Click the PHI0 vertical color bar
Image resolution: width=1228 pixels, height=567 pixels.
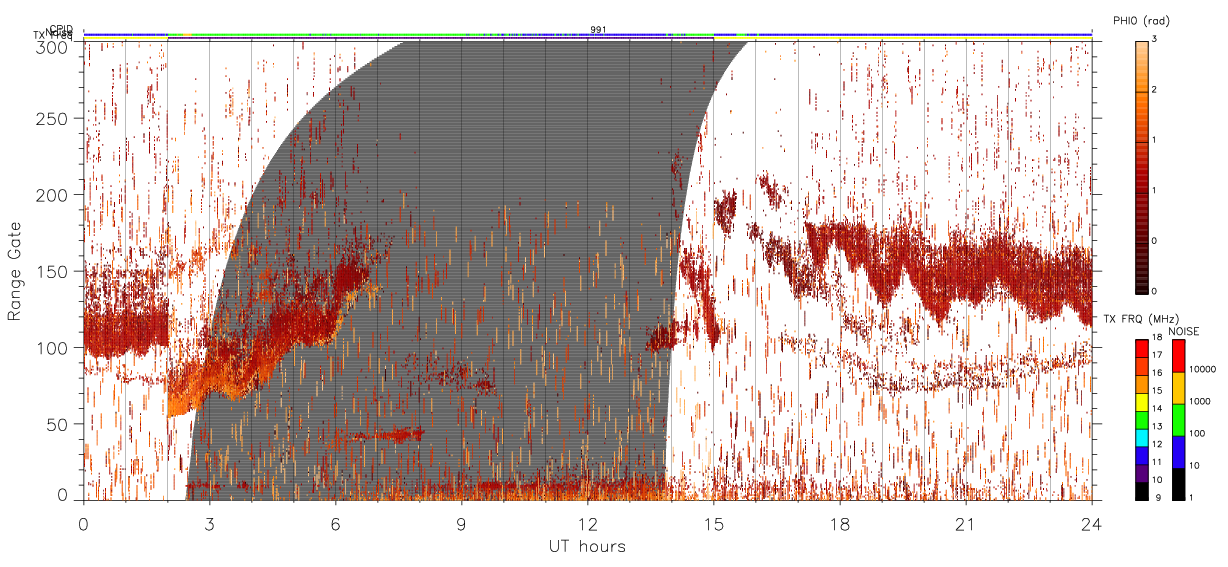(x=1142, y=166)
